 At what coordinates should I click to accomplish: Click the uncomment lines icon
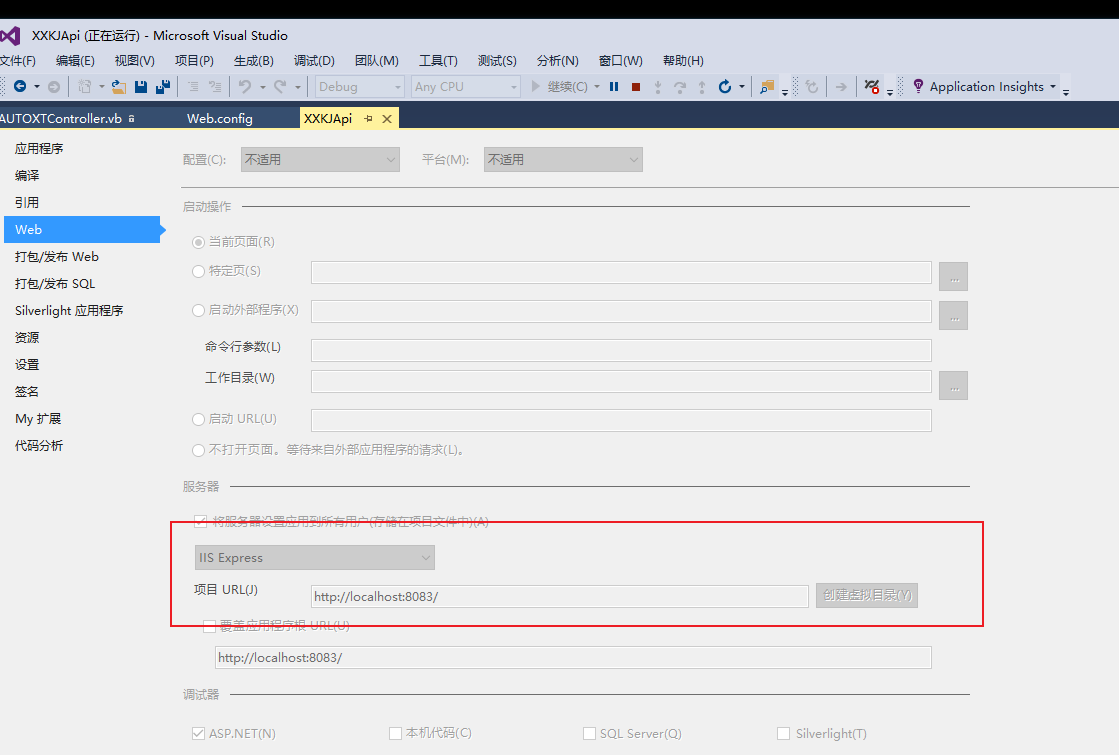215,86
